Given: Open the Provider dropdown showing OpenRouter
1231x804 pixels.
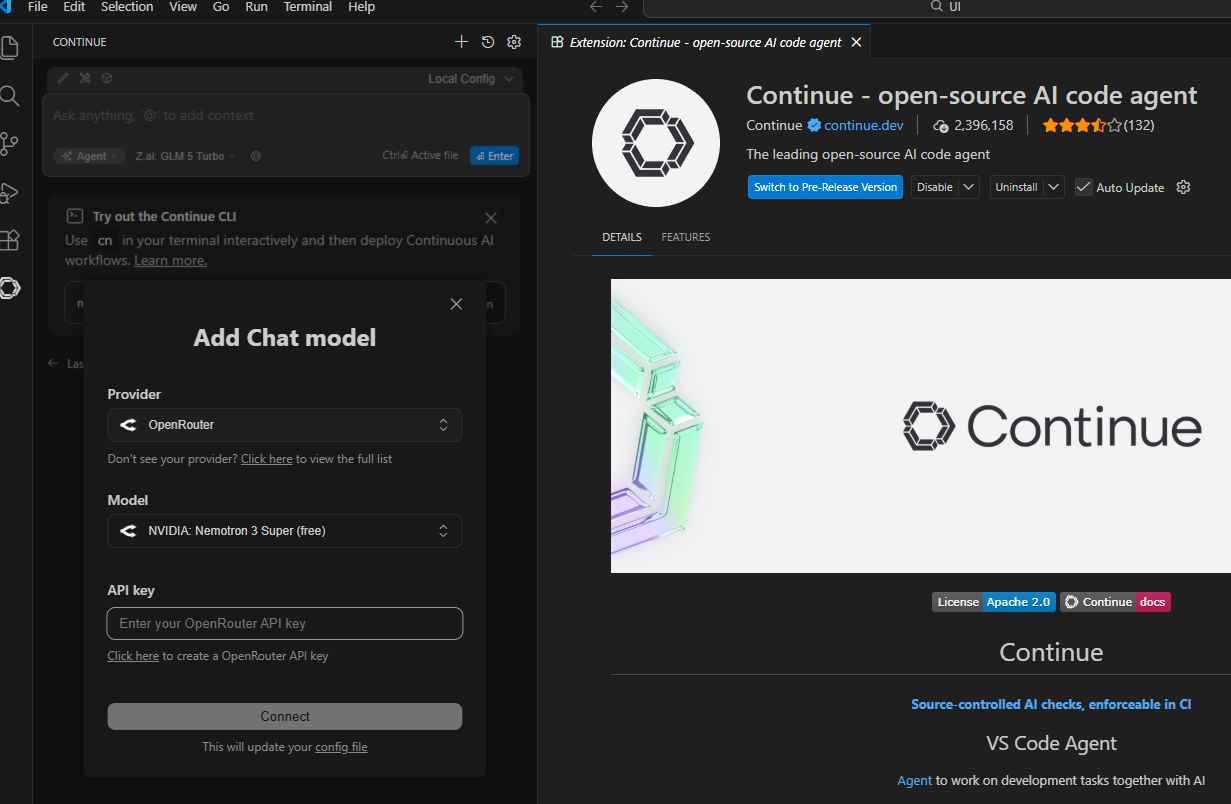Looking at the screenshot, I should pyautogui.click(x=285, y=425).
